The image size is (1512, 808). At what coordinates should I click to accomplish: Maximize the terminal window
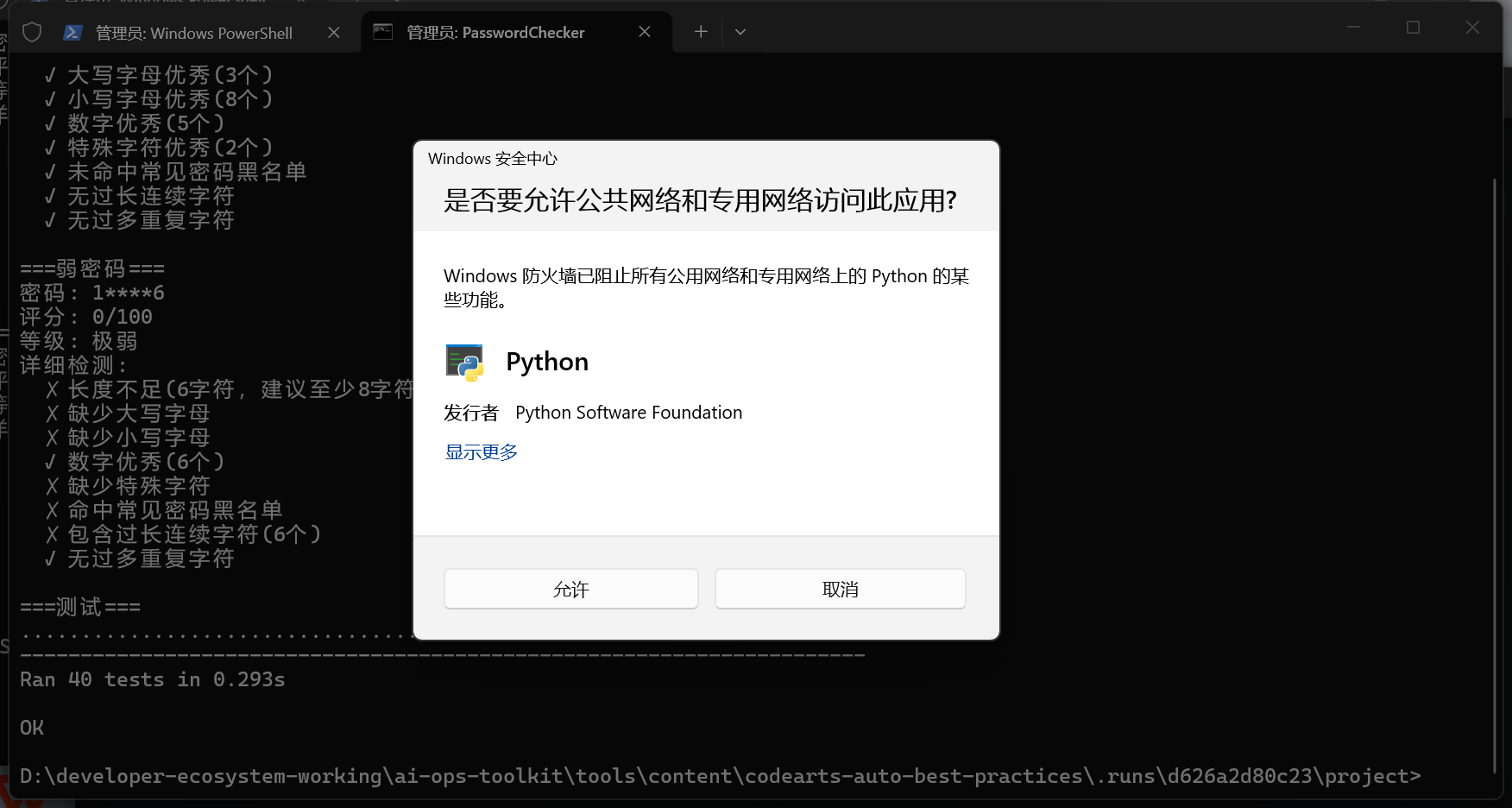pyautogui.click(x=1413, y=28)
